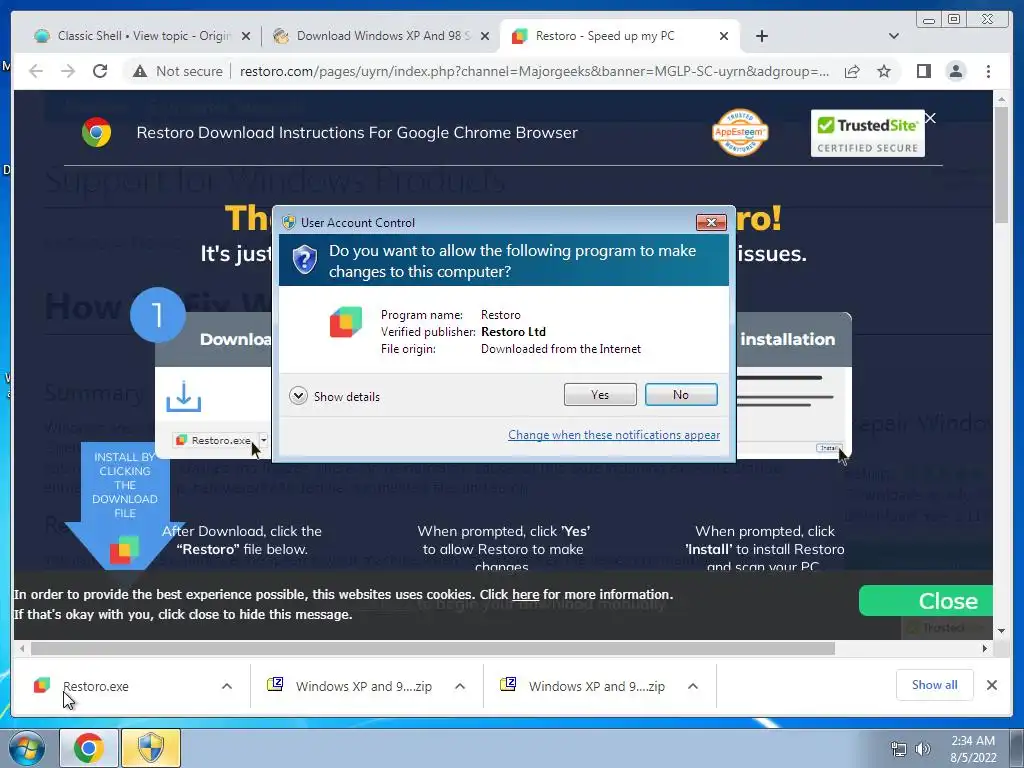Click the page scroll-right arrow
Screen dimensions: 1024x768
coord(984,648)
